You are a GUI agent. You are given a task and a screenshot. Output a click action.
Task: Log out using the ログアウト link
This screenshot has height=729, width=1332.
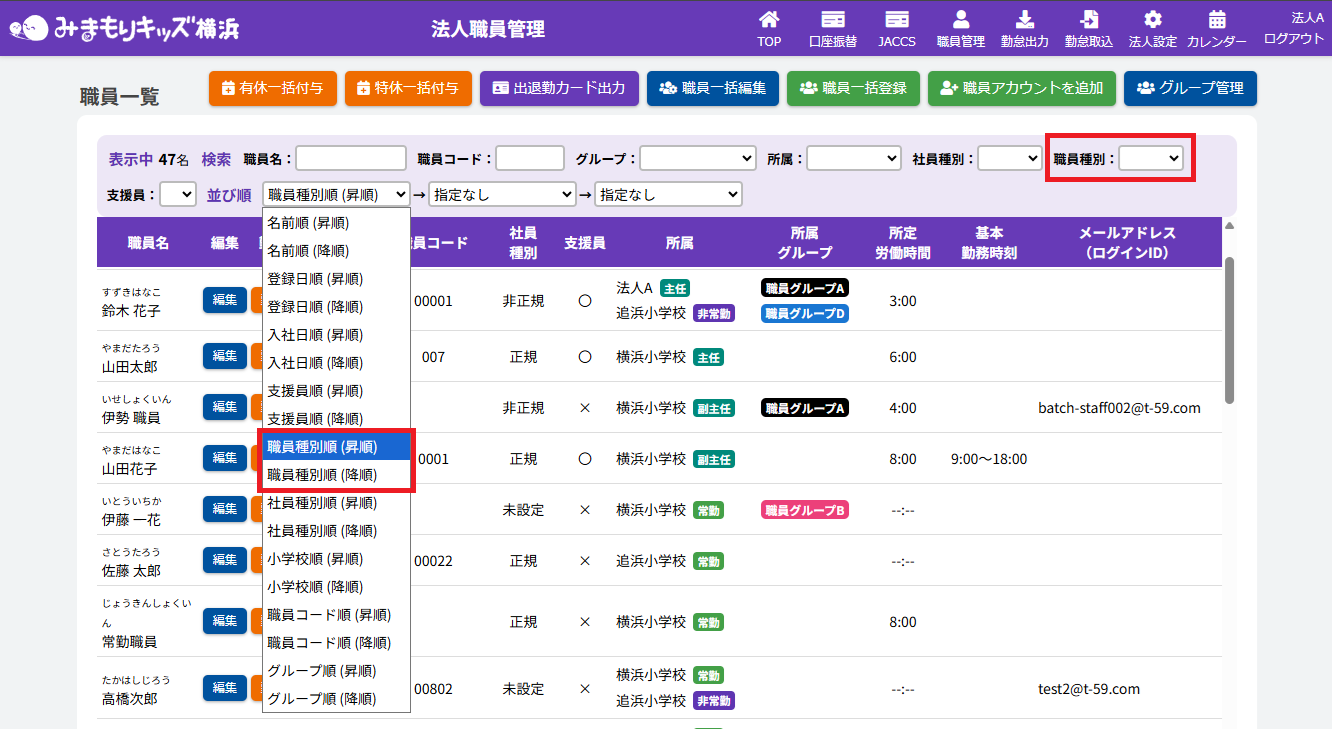point(1294,38)
